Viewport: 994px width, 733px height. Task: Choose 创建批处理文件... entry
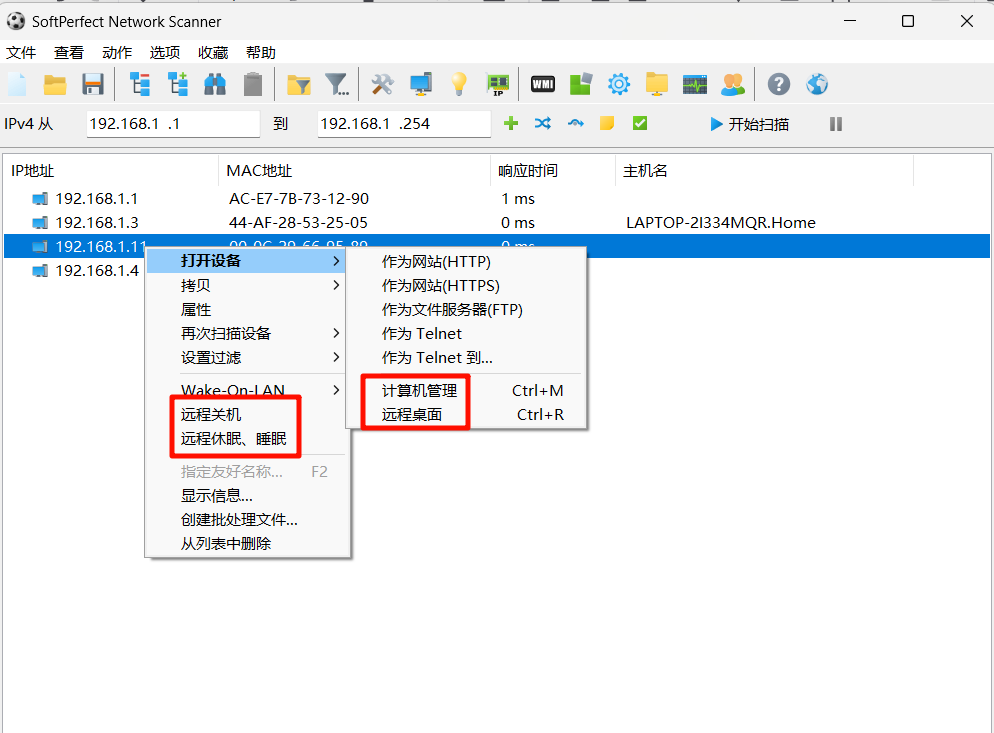247,520
